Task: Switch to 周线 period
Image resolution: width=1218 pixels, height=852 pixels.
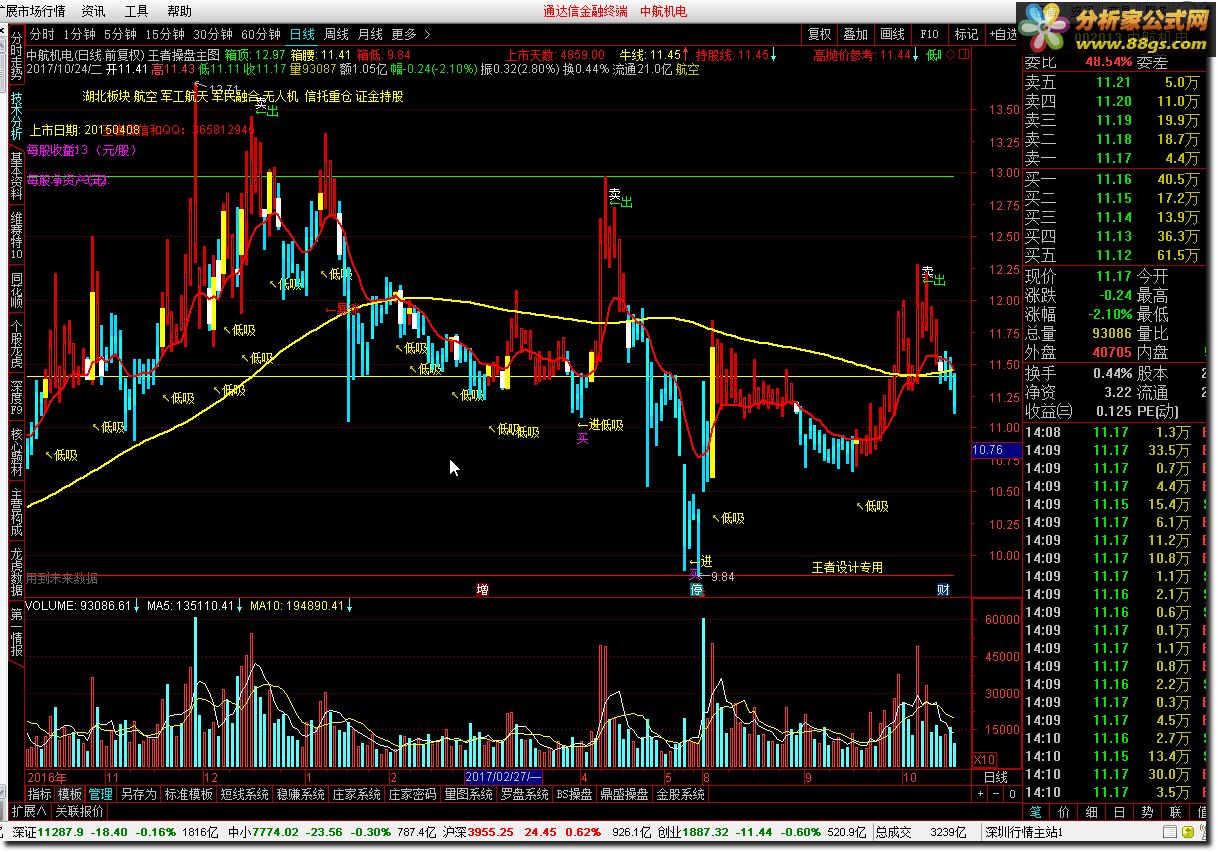Action: pyautogui.click(x=336, y=34)
